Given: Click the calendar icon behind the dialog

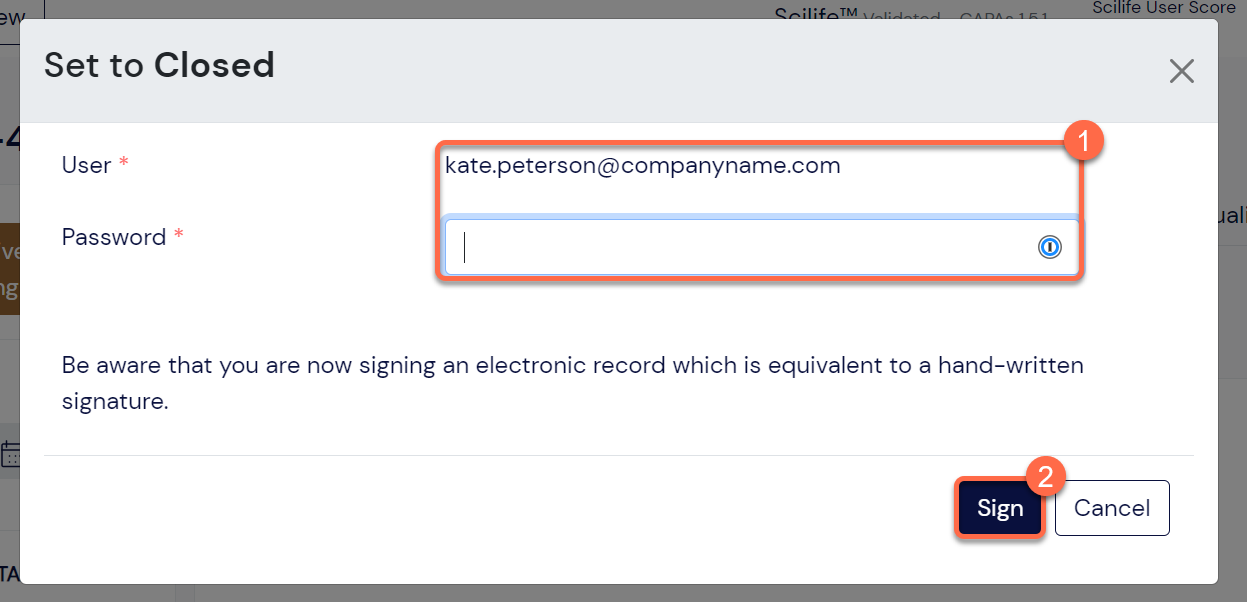Looking at the screenshot, I should [10, 454].
